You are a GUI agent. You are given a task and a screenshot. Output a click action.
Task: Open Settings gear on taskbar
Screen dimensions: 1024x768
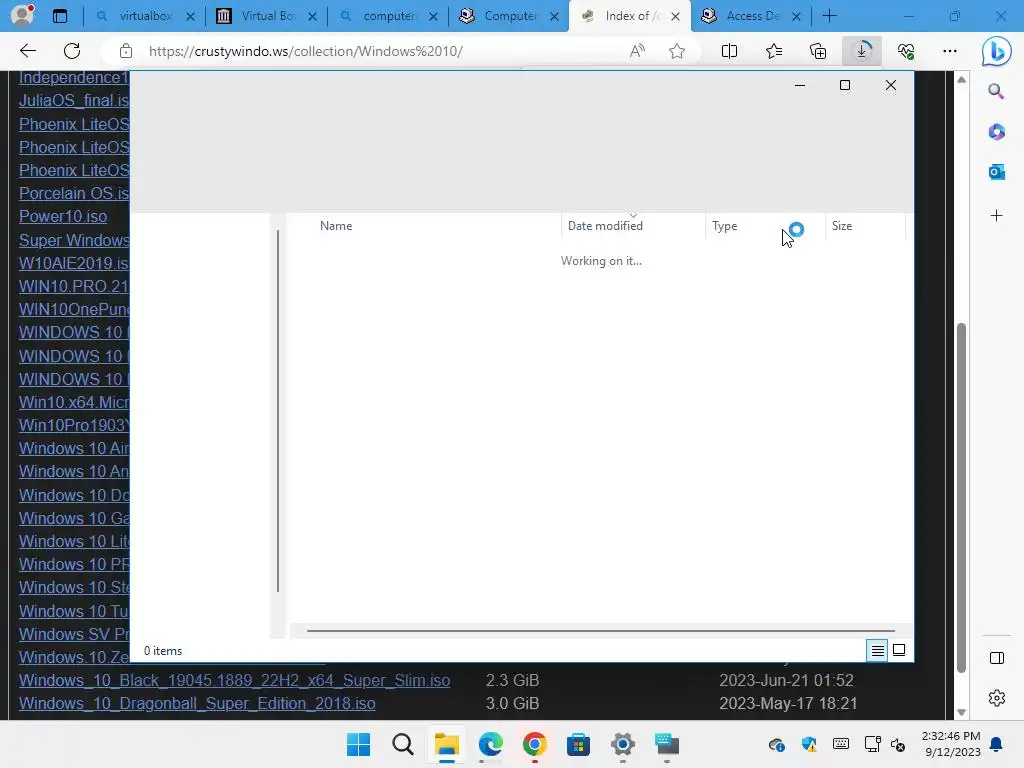coord(622,744)
